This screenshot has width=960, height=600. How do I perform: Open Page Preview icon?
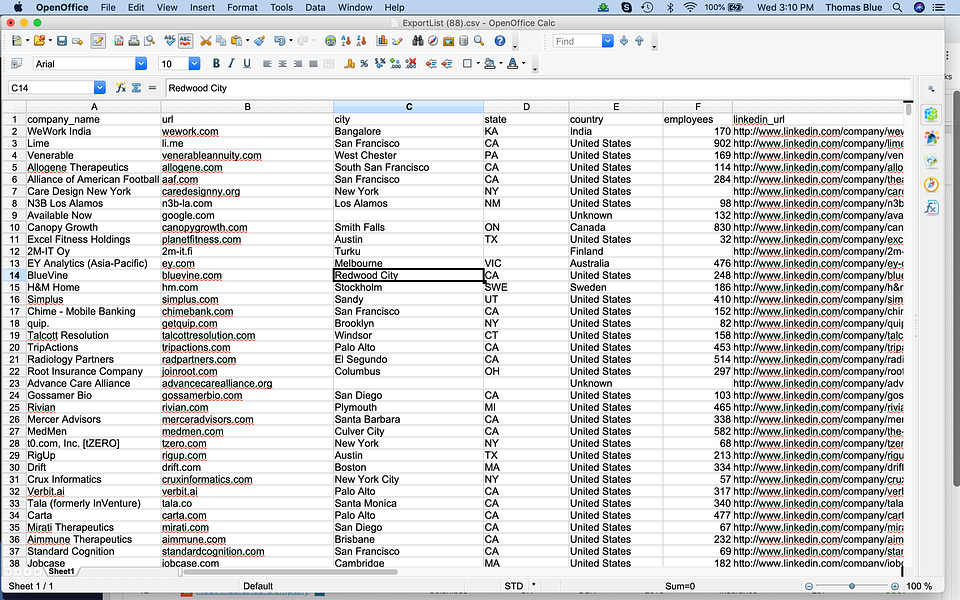click(x=149, y=41)
